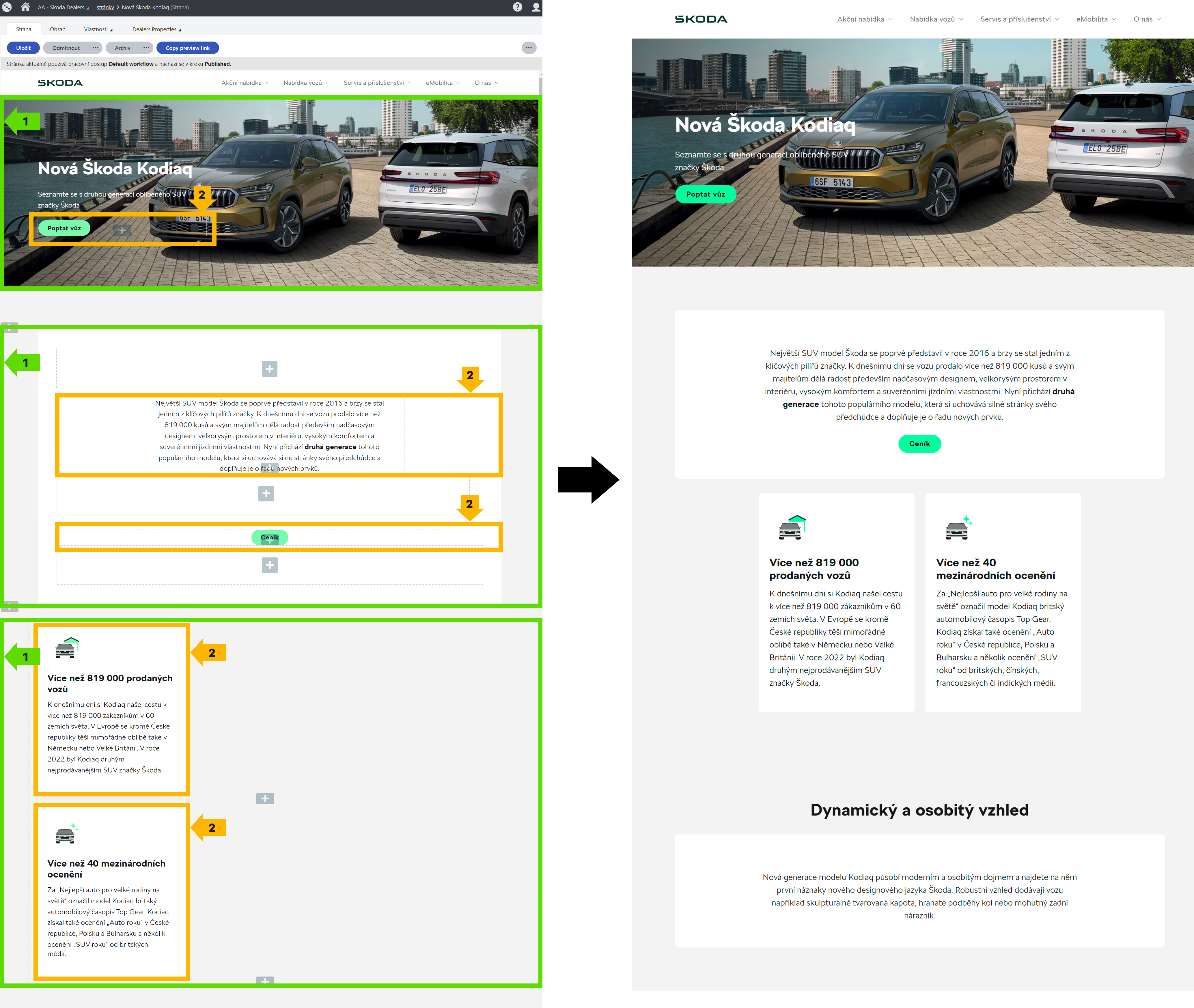Select the Ceník button in the editor
The image size is (1194, 1008).
(x=270, y=537)
